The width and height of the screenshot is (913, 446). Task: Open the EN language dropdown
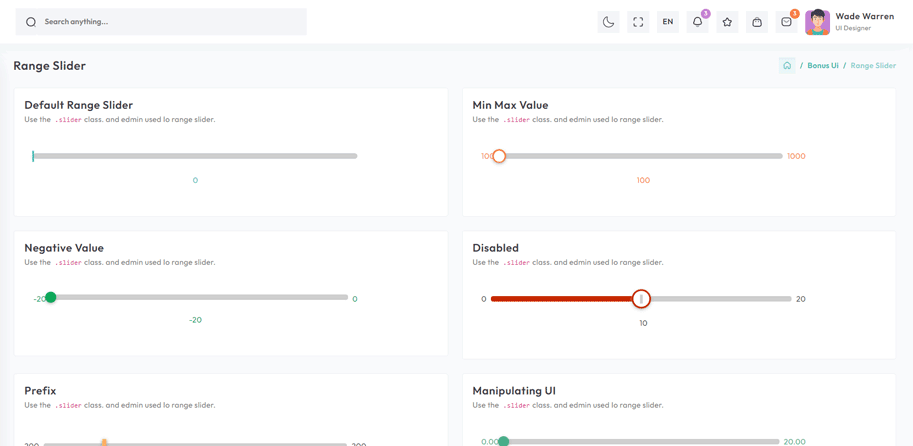pos(668,22)
